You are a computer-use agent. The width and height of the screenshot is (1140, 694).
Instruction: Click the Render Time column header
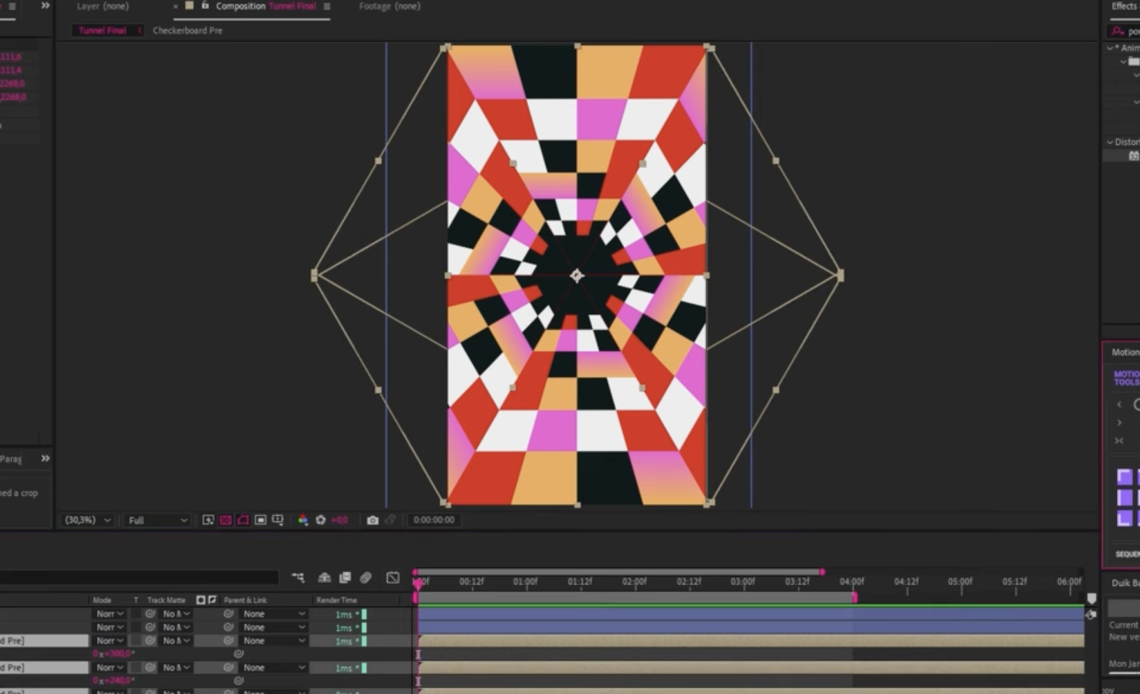coord(337,600)
